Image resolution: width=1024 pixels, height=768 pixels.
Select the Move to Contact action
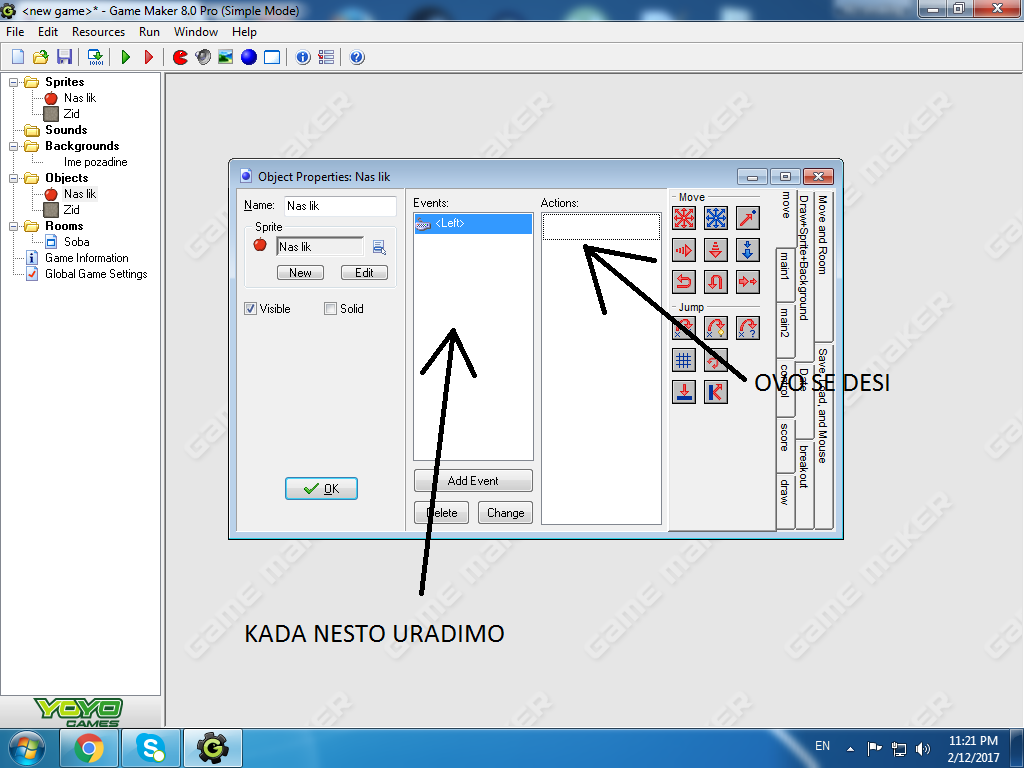coord(684,392)
